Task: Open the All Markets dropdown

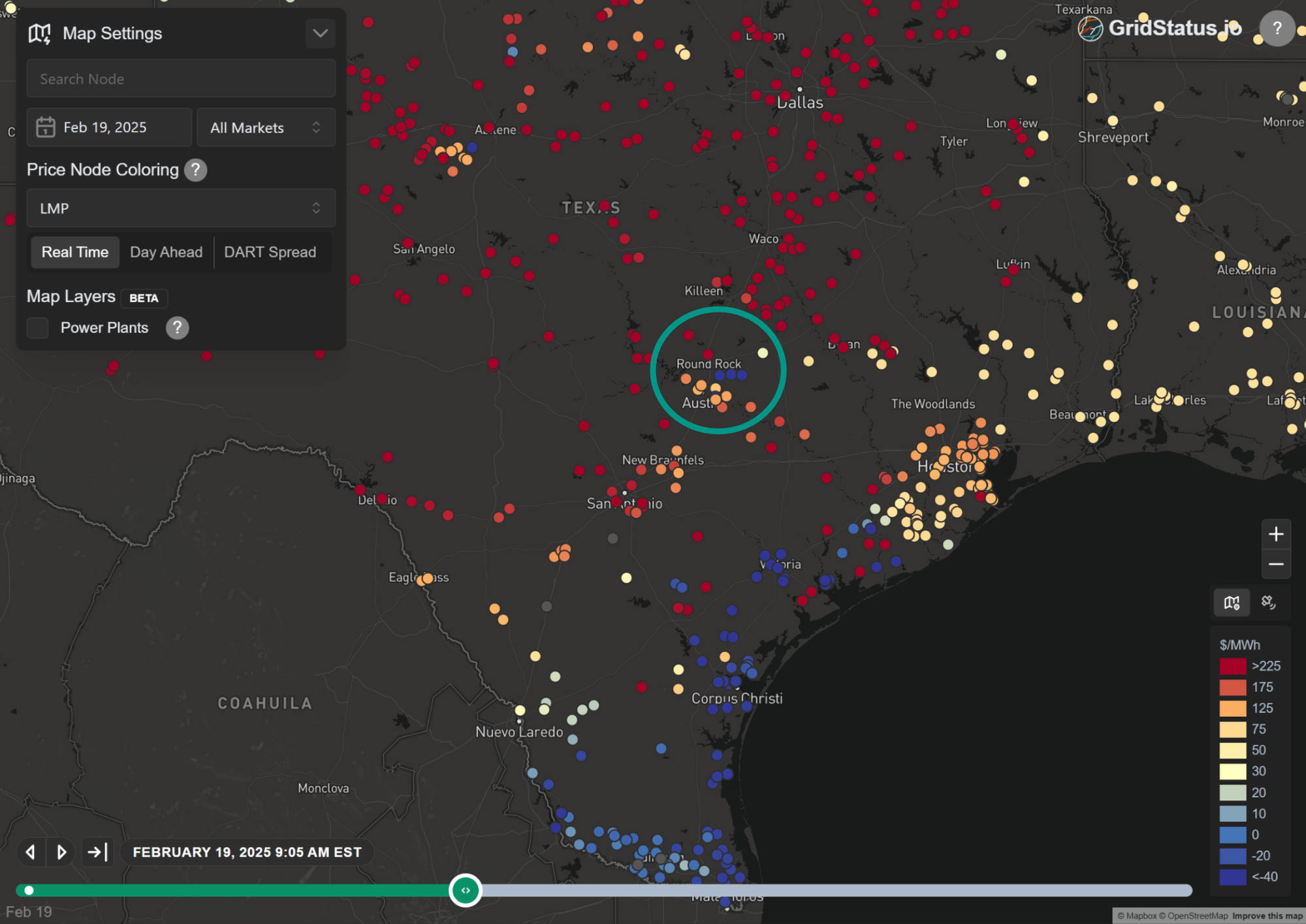Action: (x=266, y=127)
